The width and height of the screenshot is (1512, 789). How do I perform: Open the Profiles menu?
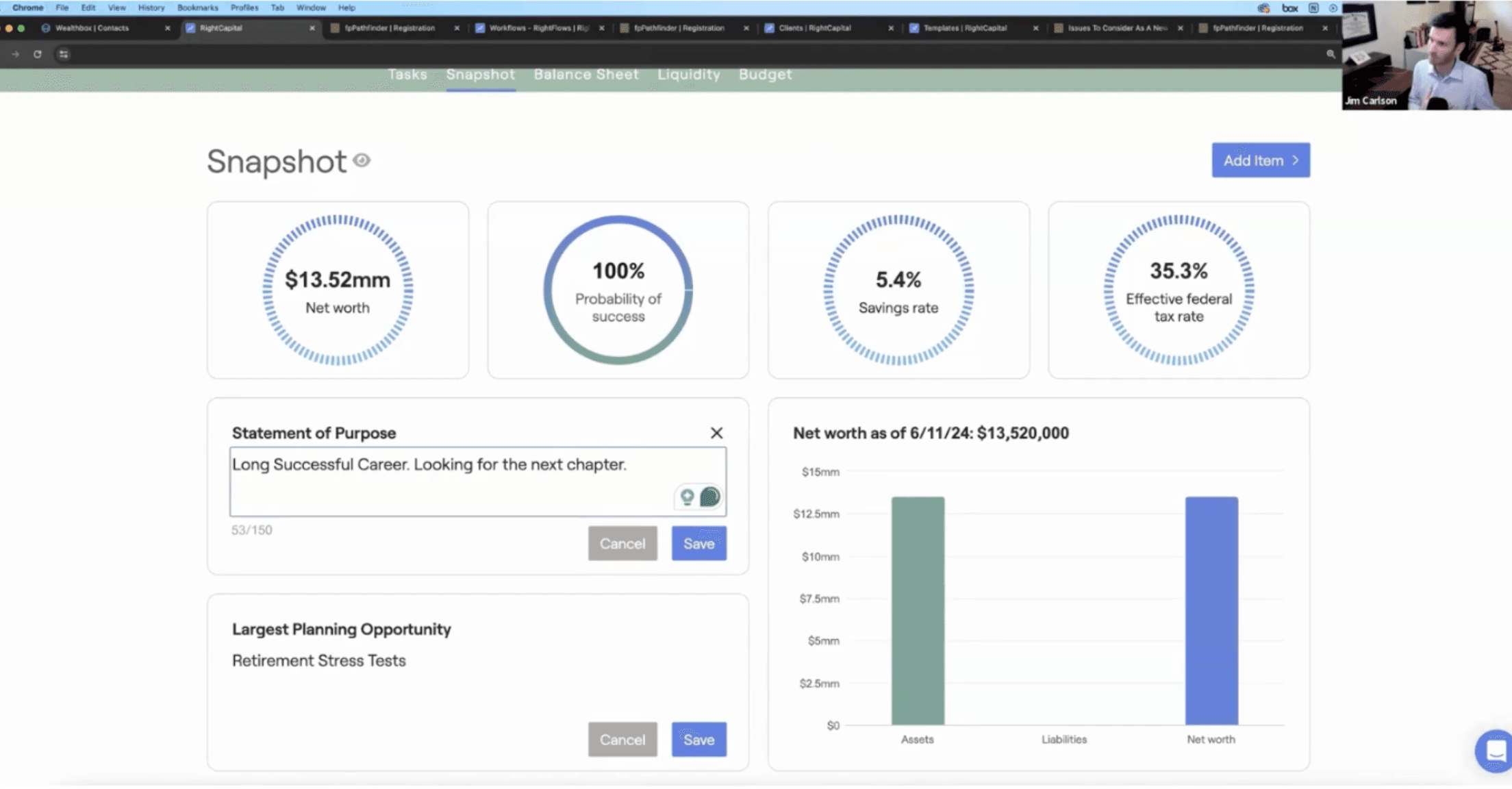click(x=244, y=8)
